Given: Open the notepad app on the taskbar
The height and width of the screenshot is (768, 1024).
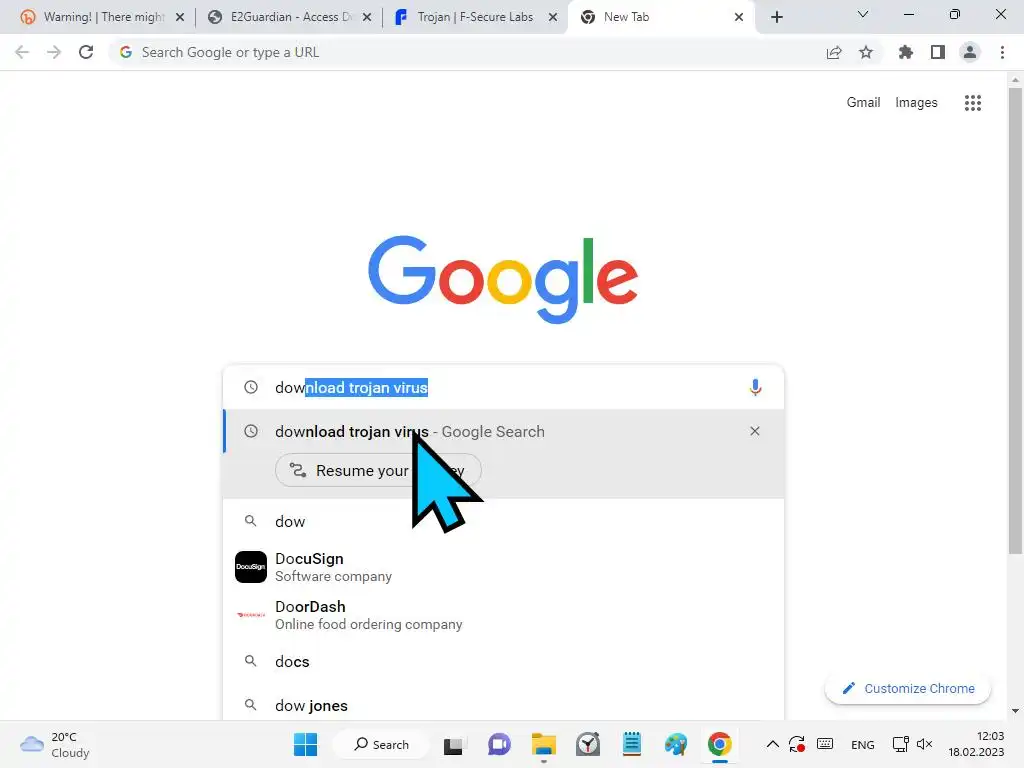Looking at the screenshot, I should pyautogui.click(x=632, y=744).
